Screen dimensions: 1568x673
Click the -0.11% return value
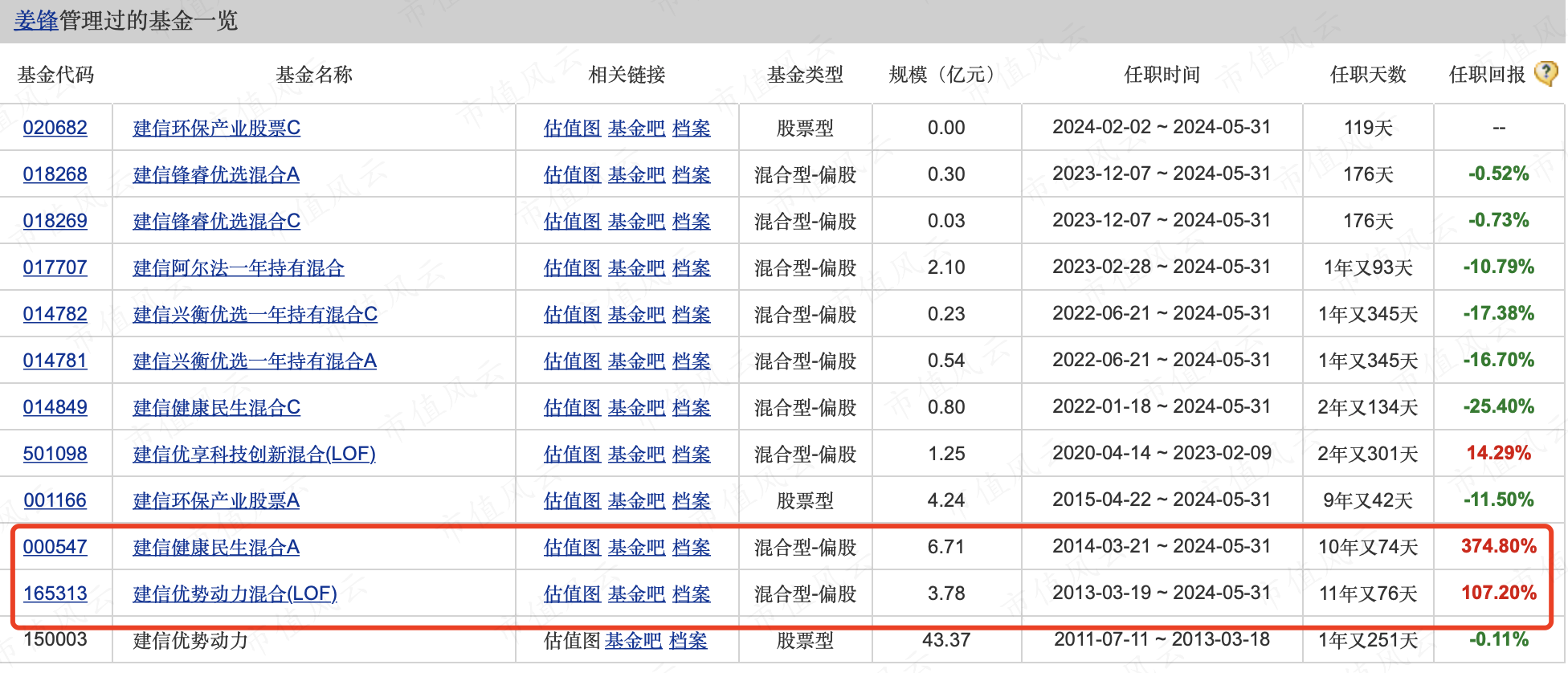[1498, 639]
